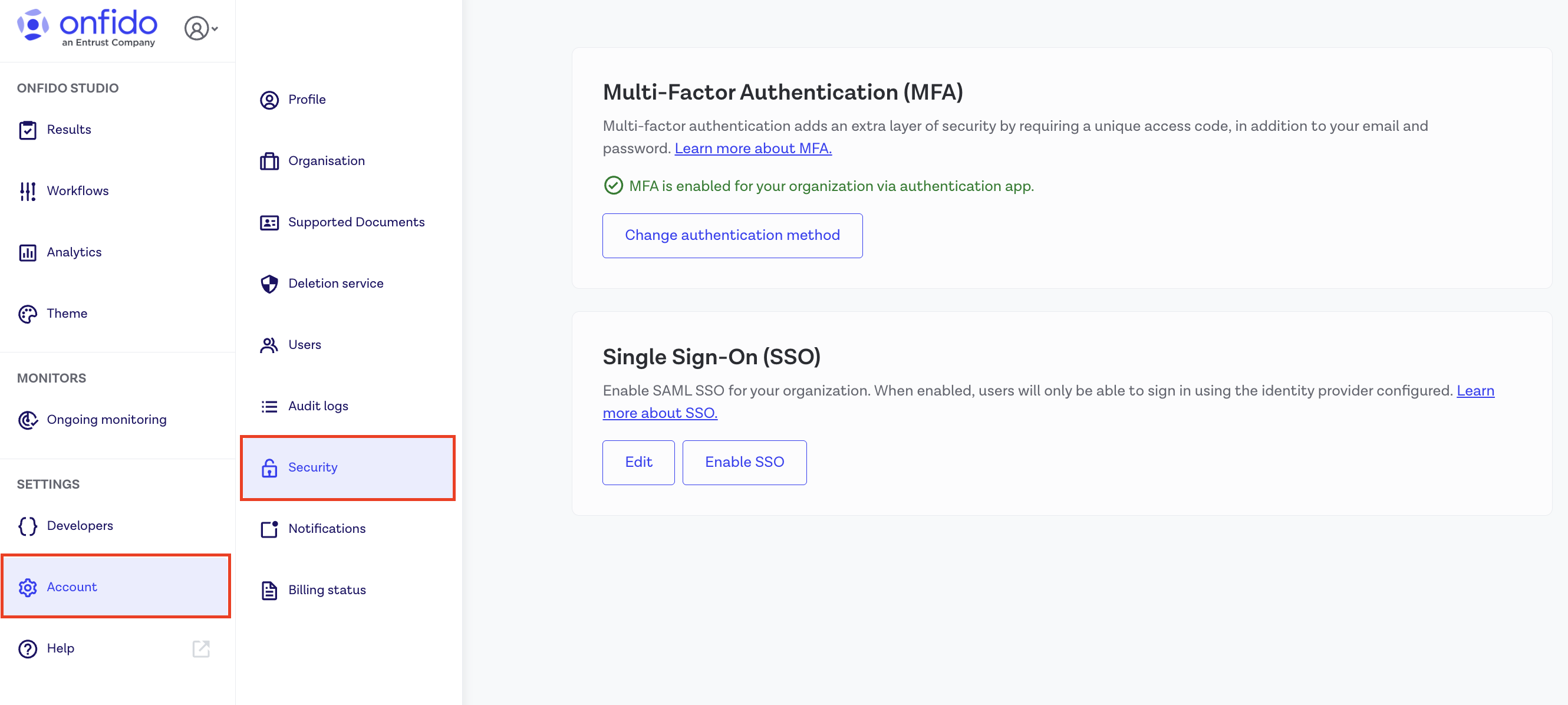The width and height of the screenshot is (1568, 705).
Task: Open the Ongoing monitoring radar icon
Action: coord(27,420)
